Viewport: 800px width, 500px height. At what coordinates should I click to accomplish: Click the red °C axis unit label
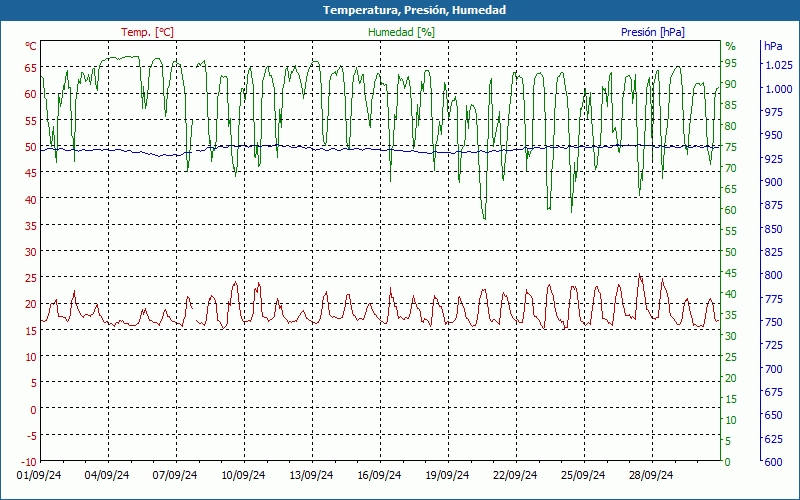31,46
